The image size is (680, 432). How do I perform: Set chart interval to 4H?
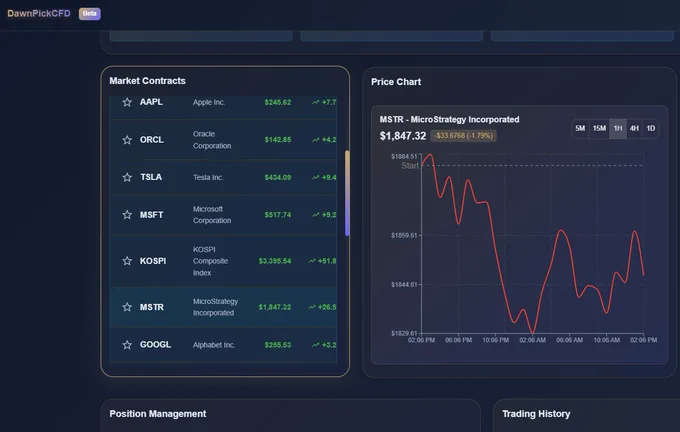[x=634, y=128]
